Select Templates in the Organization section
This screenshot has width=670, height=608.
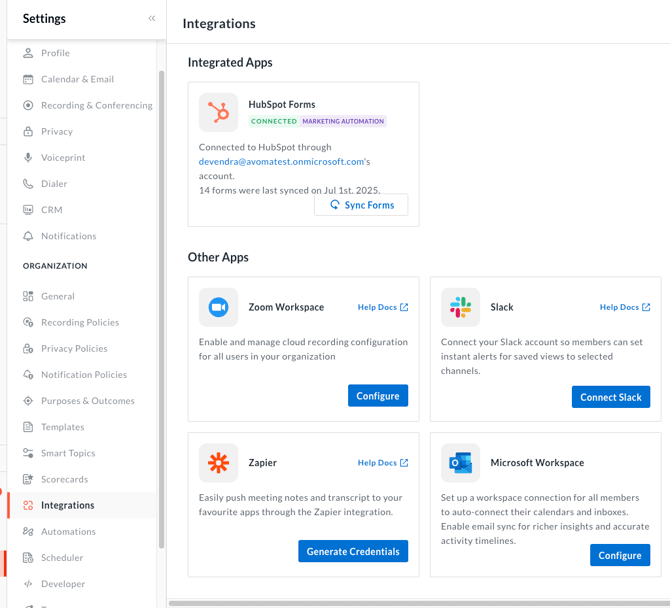[x=62, y=427]
